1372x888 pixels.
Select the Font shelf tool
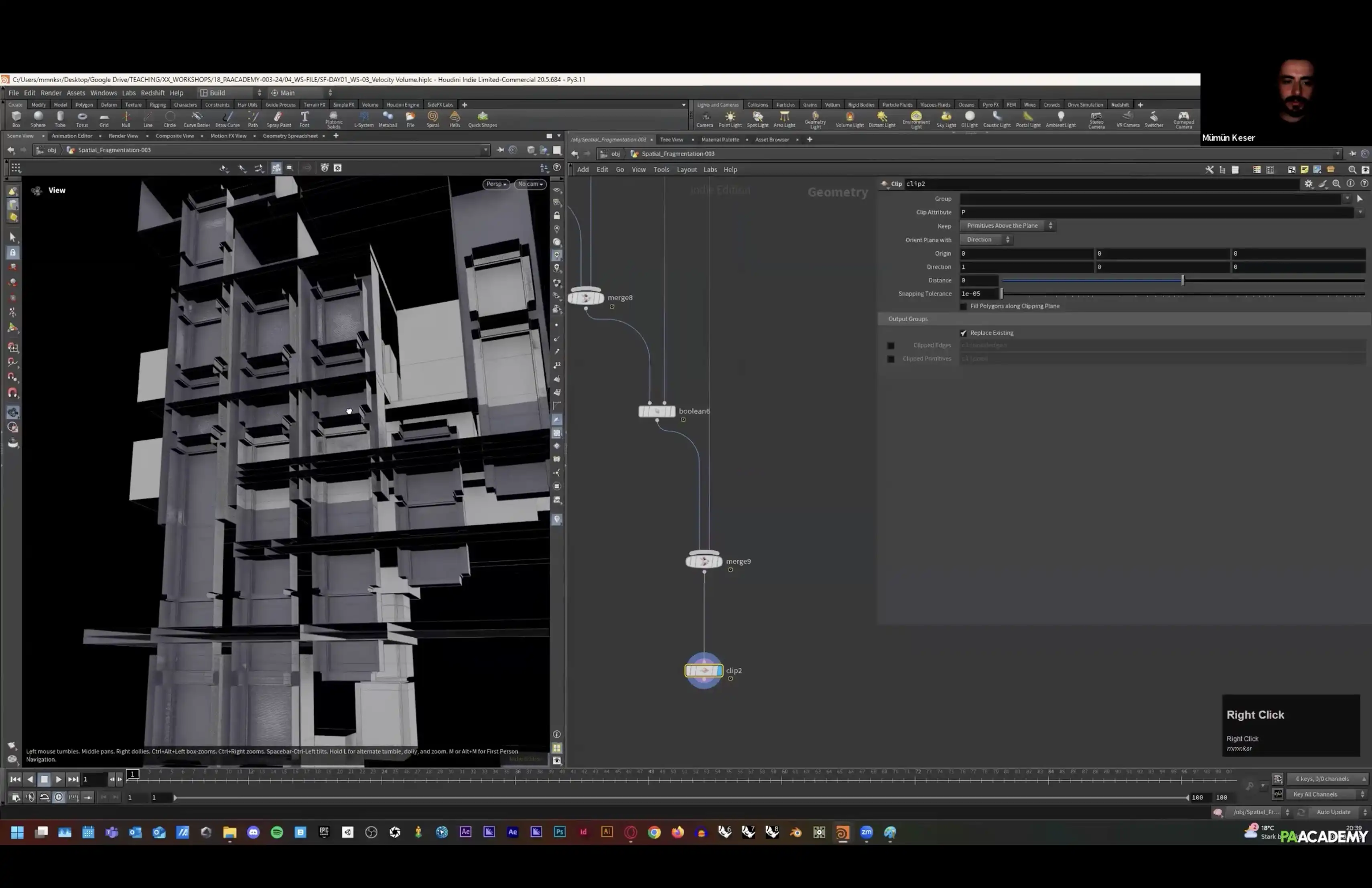tap(304, 119)
